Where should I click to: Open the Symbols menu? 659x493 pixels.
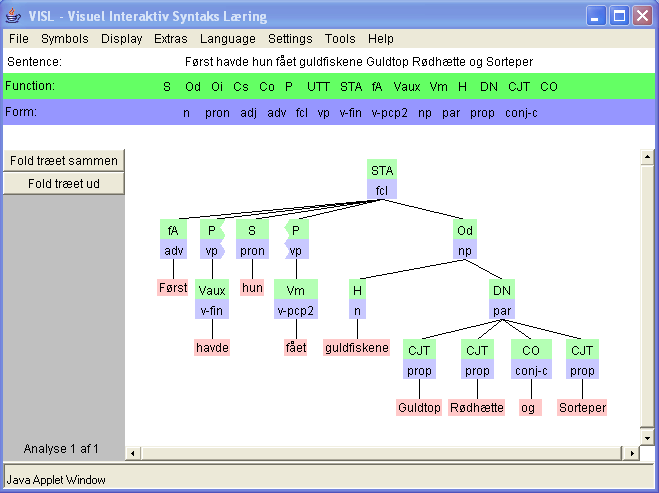[x=65, y=39]
